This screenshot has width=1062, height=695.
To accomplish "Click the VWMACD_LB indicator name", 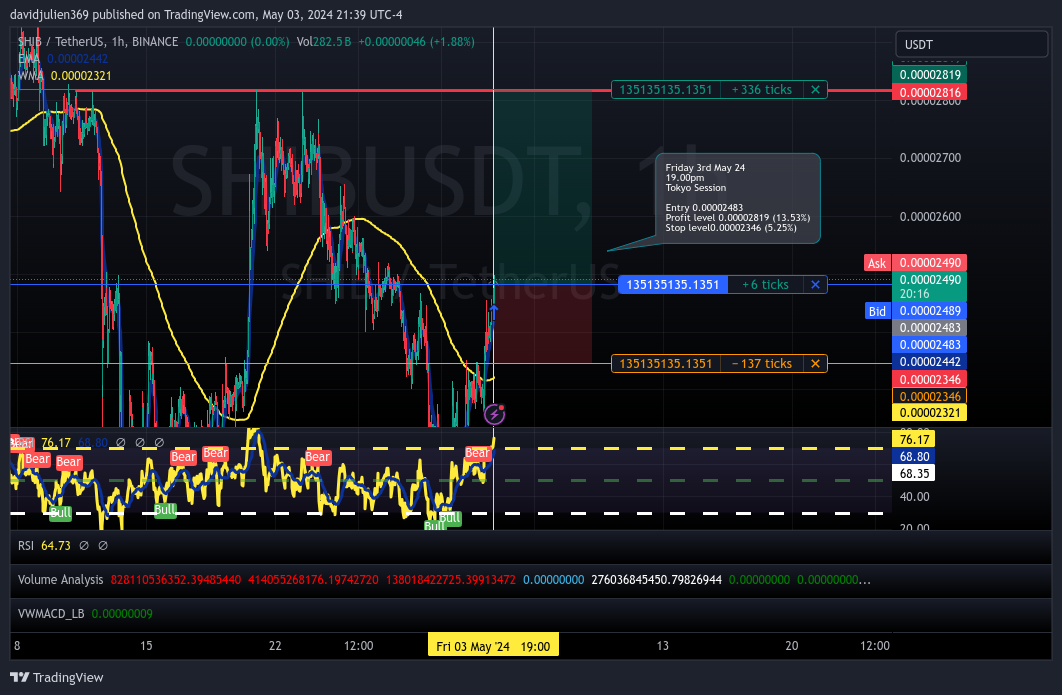I will click(51, 614).
